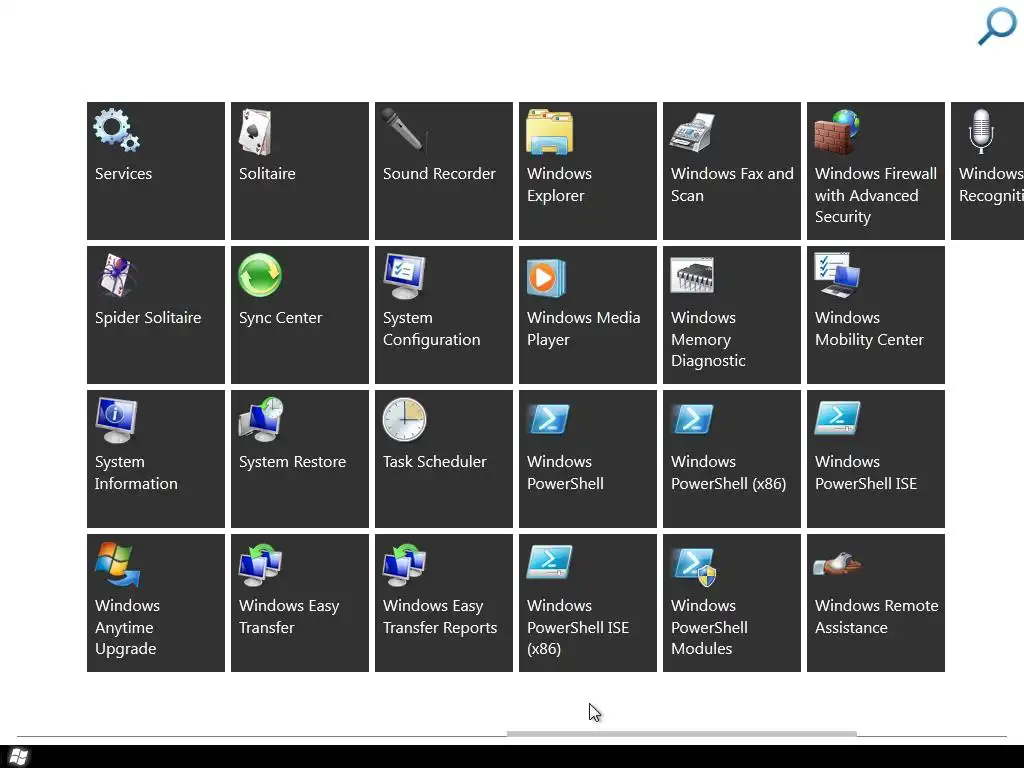Open Windows Firewall with Advanced Security icon

pyautogui.click(x=837, y=132)
